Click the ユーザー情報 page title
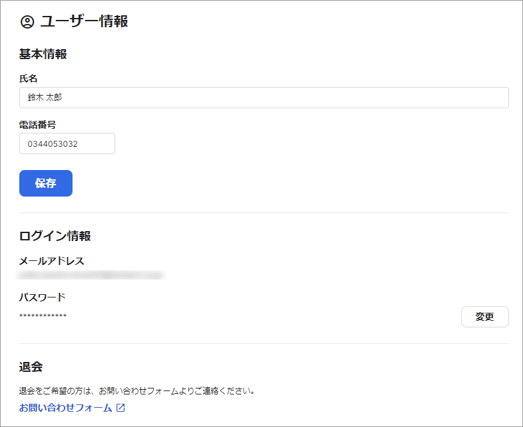Screen dimensions: 523x427 coord(84,22)
